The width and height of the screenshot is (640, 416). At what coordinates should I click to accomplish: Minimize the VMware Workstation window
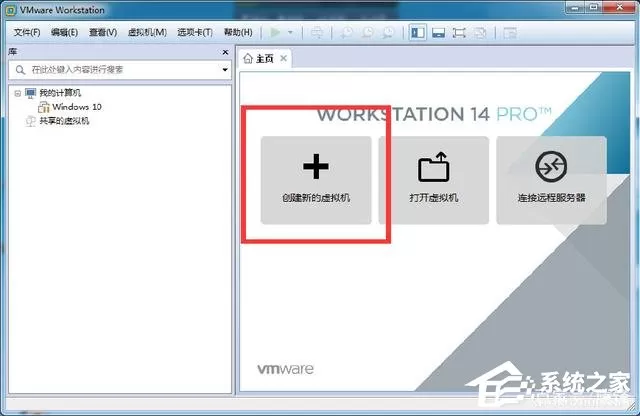[x=575, y=7]
